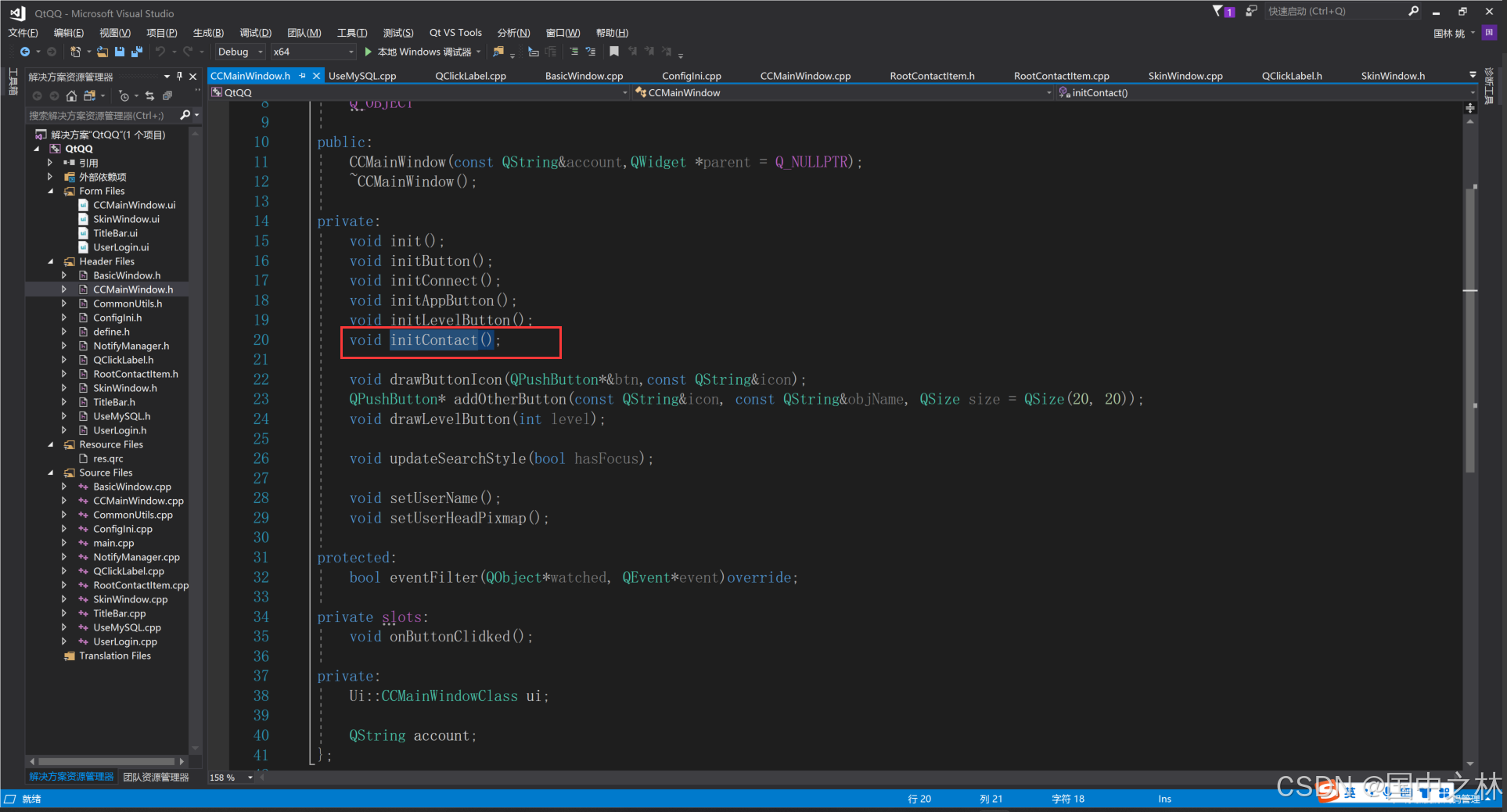Start the local Windows debugger
The width and height of the screenshot is (1507, 812).
click(368, 52)
